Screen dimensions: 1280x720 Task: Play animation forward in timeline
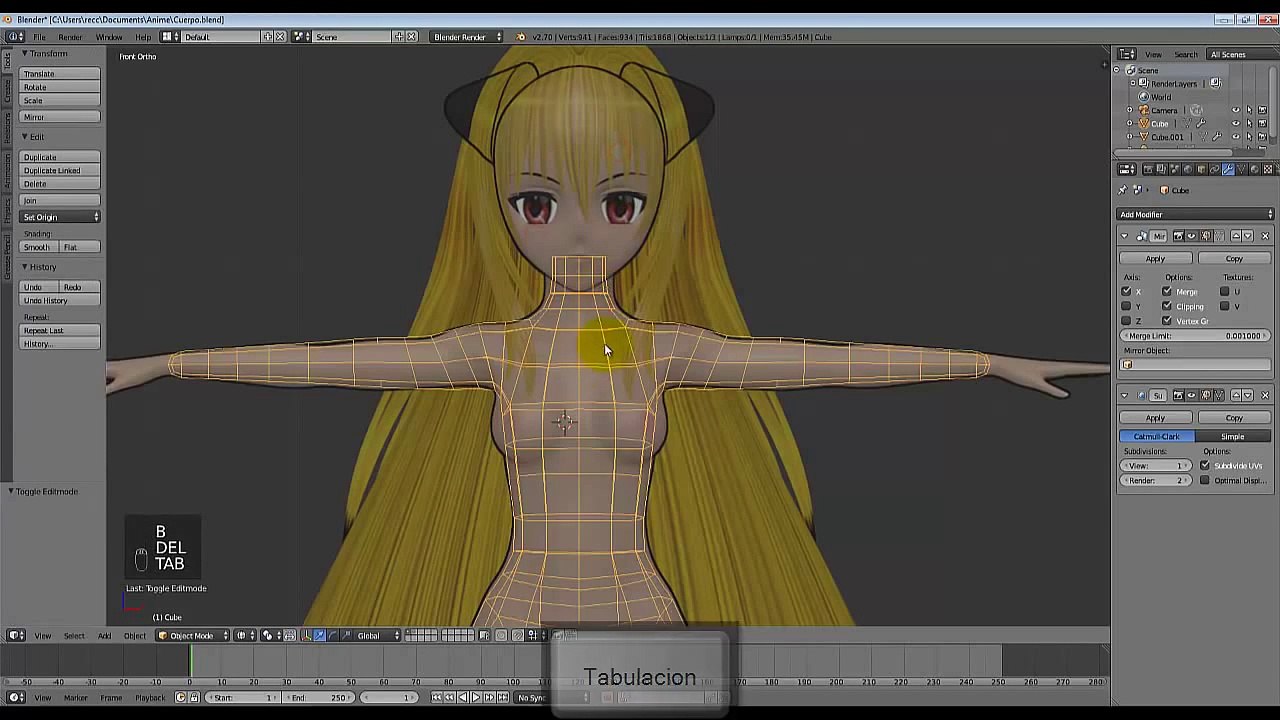(476, 697)
